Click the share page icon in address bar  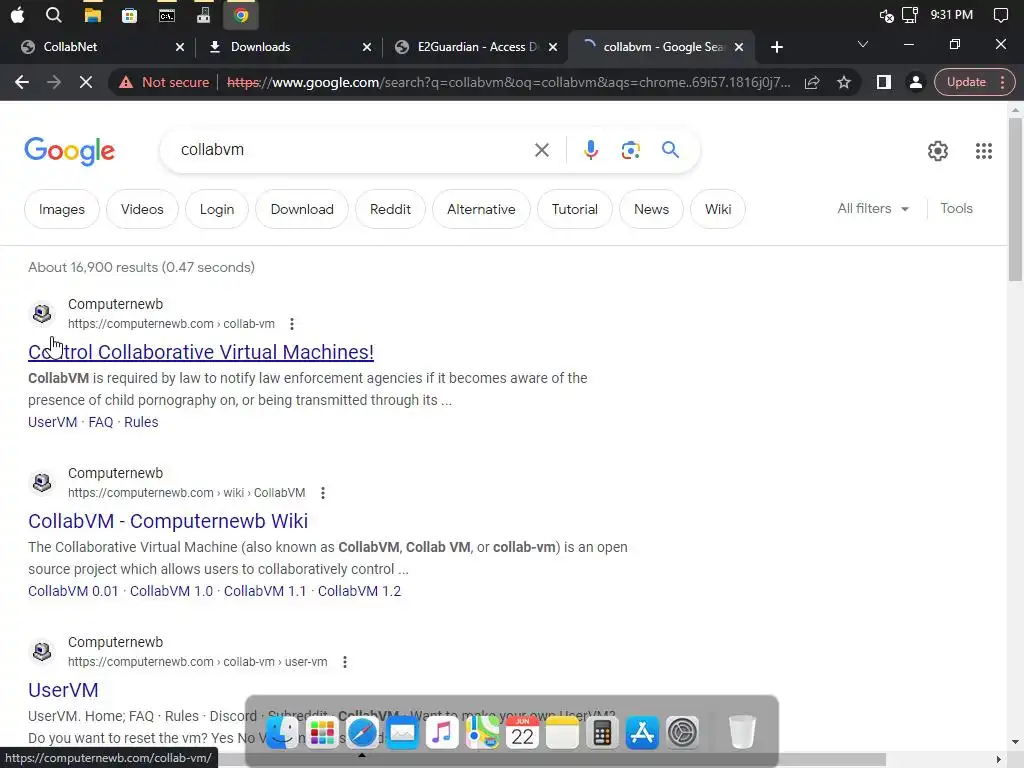[x=812, y=82]
